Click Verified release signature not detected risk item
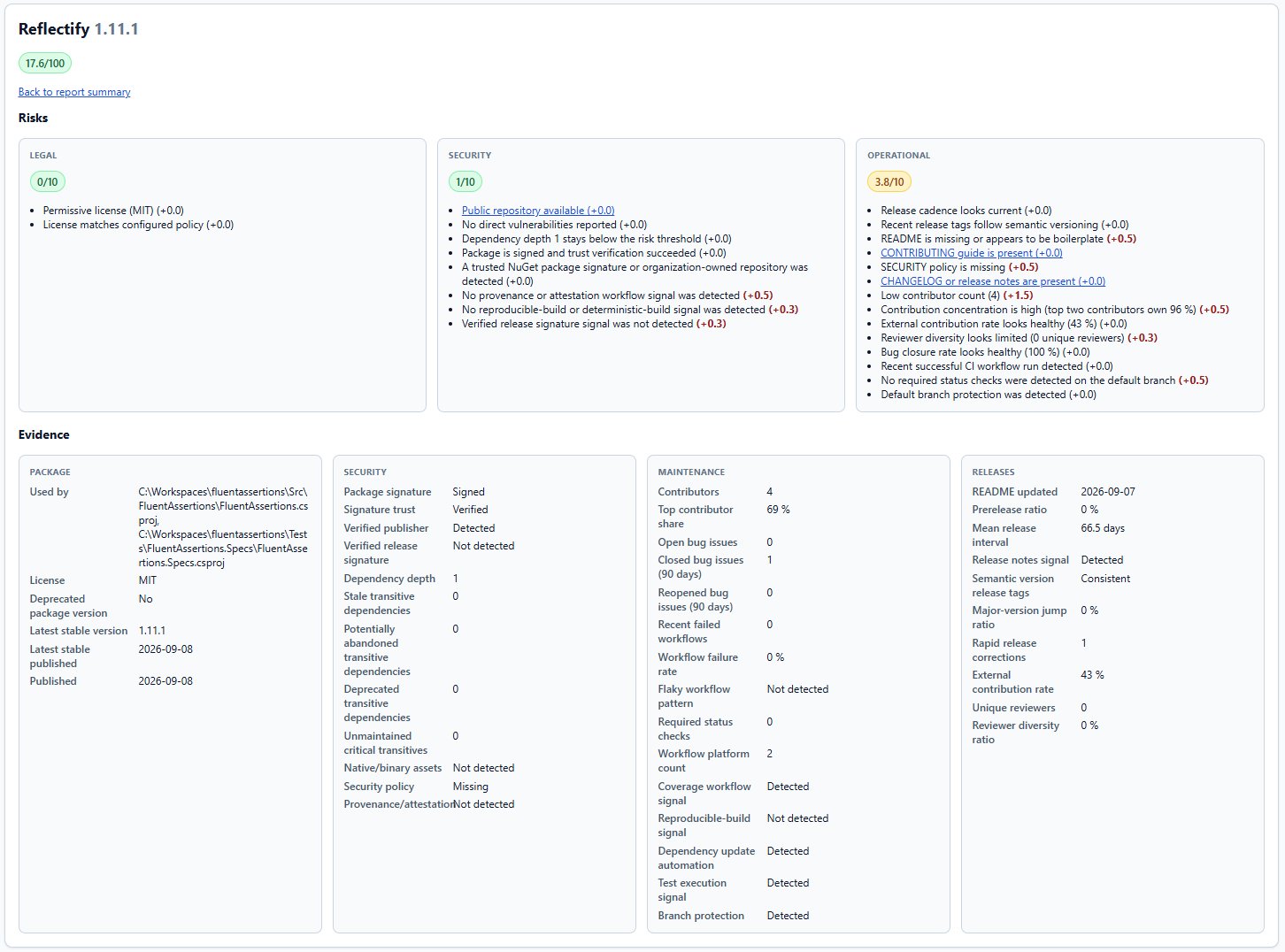Viewport: 1285px width, 952px height. click(x=594, y=324)
